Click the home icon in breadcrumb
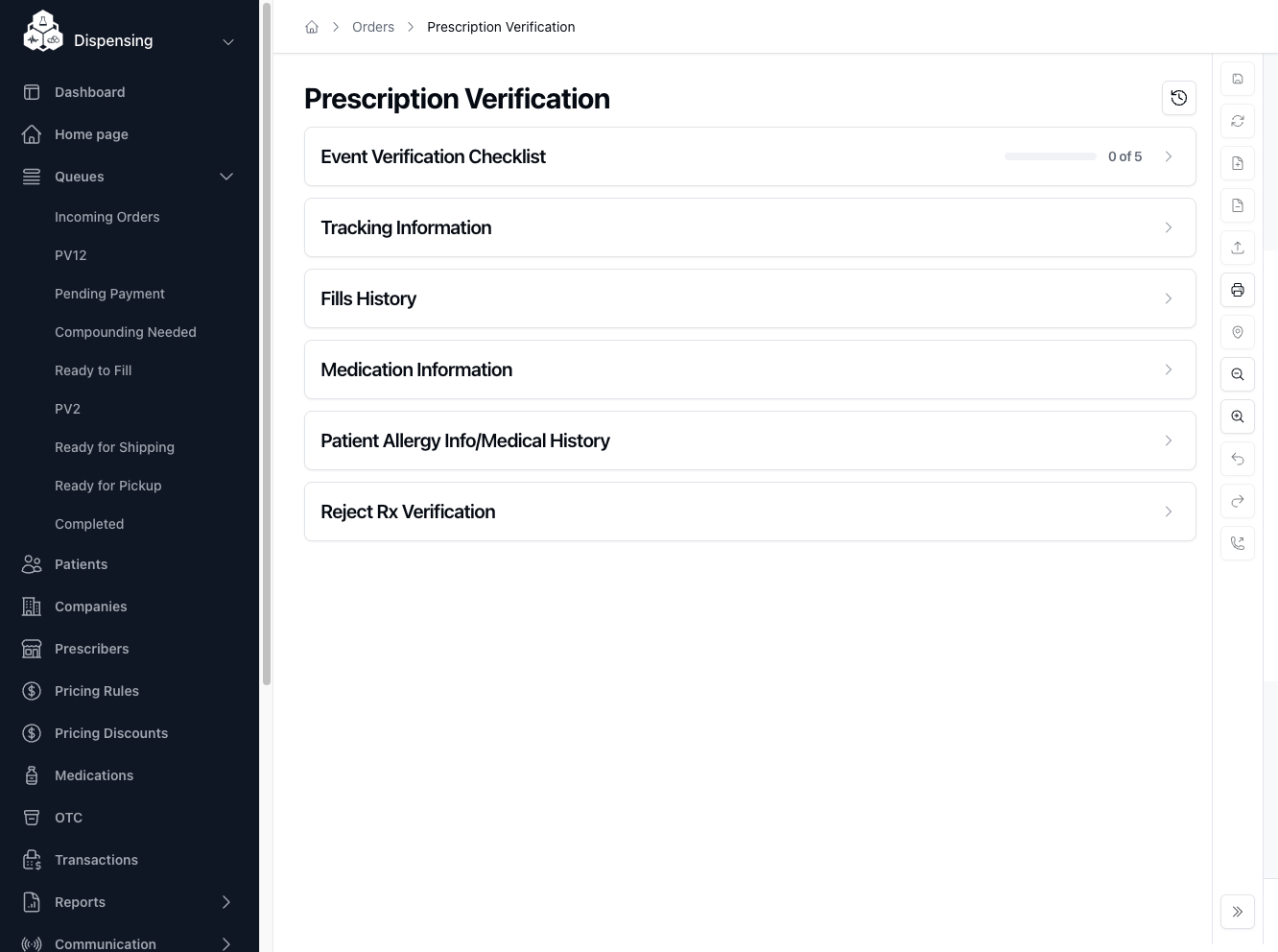The width and height of the screenshot is (1278, 952). 312,27
